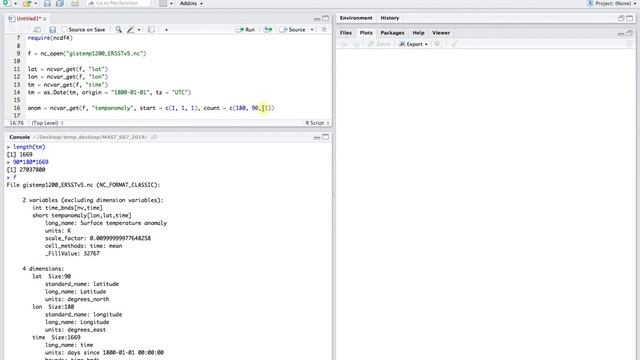Run the current line with Run button

245,30
